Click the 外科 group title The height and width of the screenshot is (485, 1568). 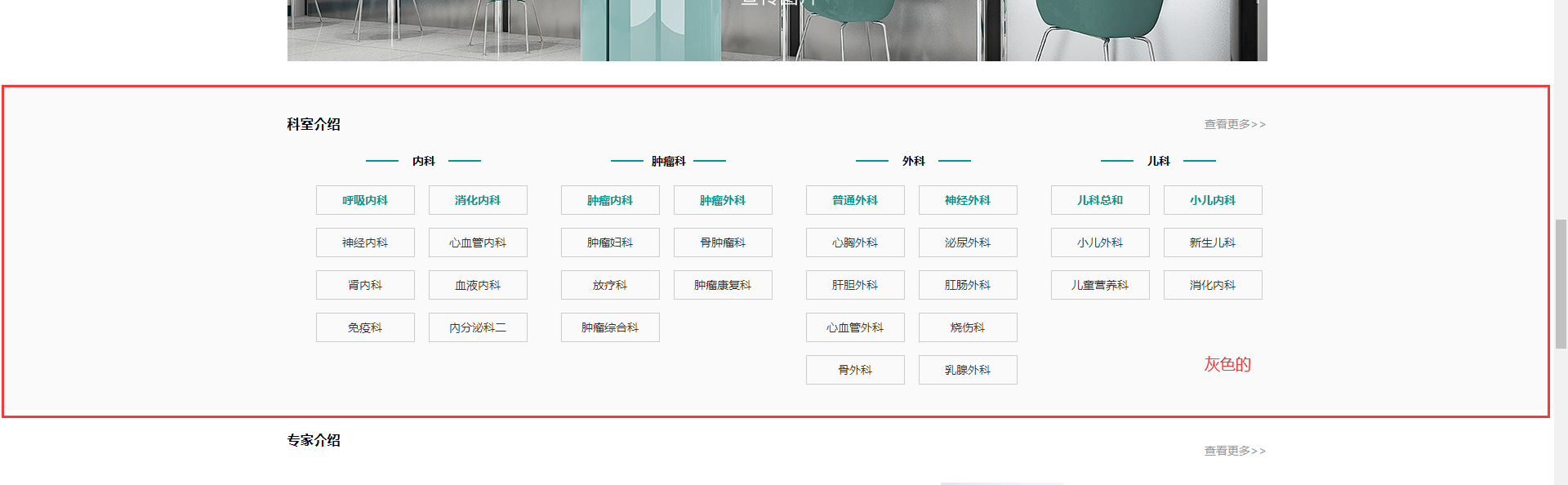(x=913, y=161)
